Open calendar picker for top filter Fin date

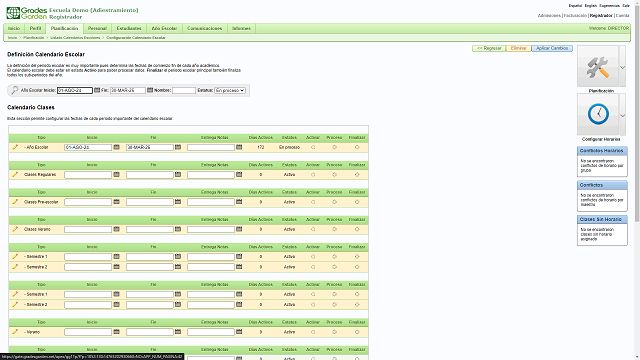coord(150,90)
